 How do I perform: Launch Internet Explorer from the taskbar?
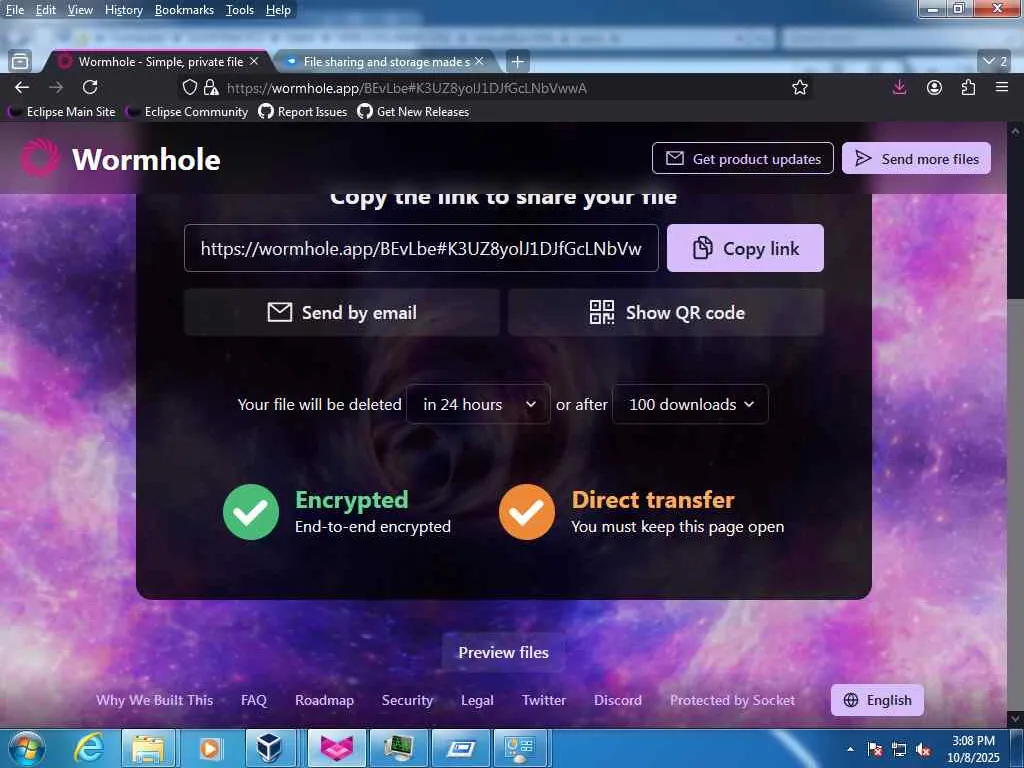88,748
